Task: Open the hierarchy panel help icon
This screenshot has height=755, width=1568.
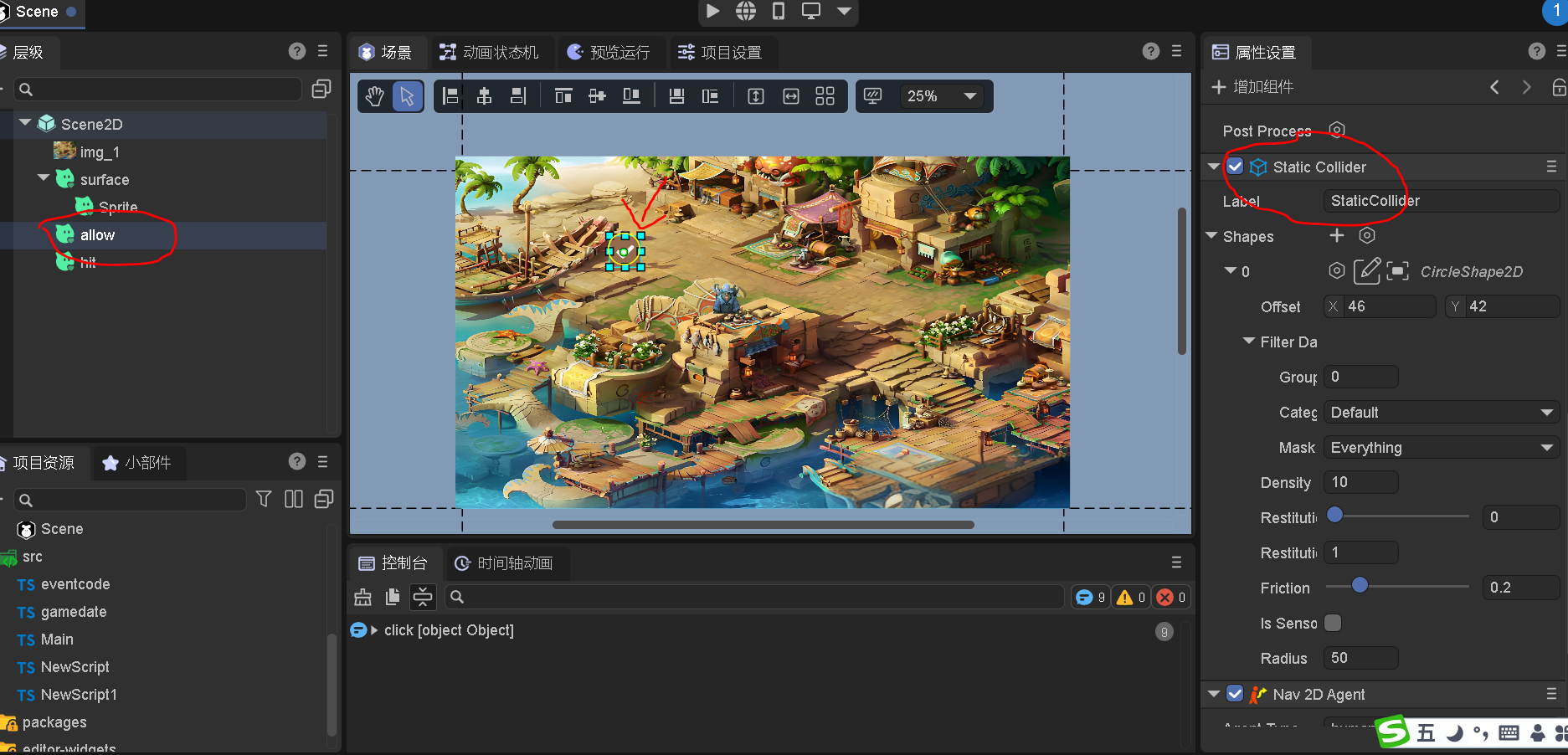Action: pos(297,51)
